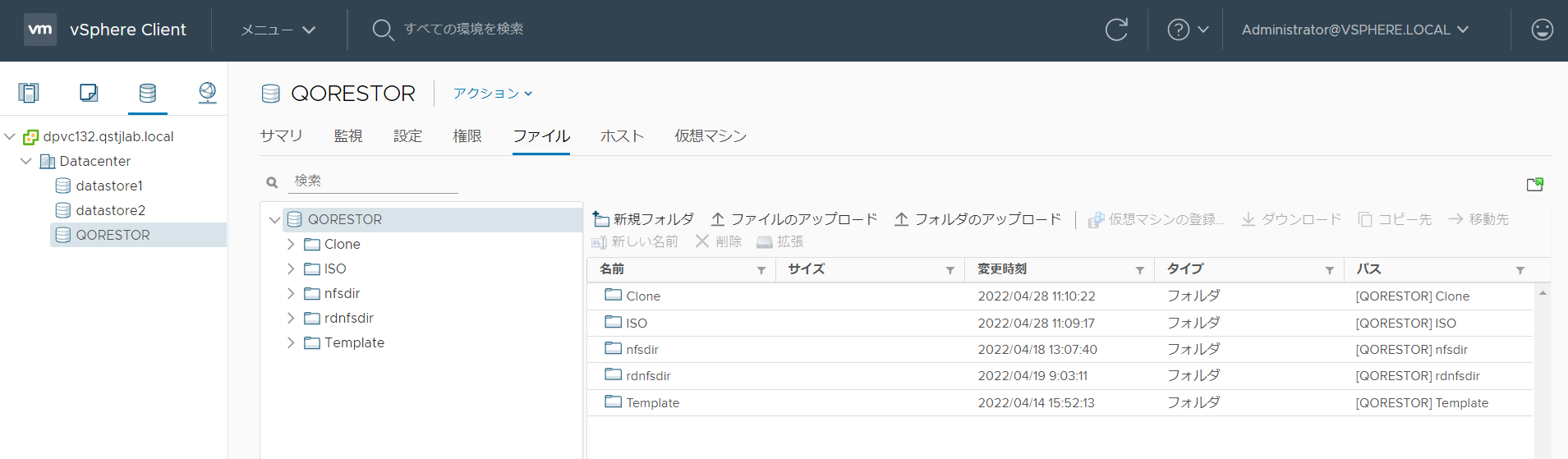
Task: Expand the Clone folder in file tree
Action: tap(291, 244)
